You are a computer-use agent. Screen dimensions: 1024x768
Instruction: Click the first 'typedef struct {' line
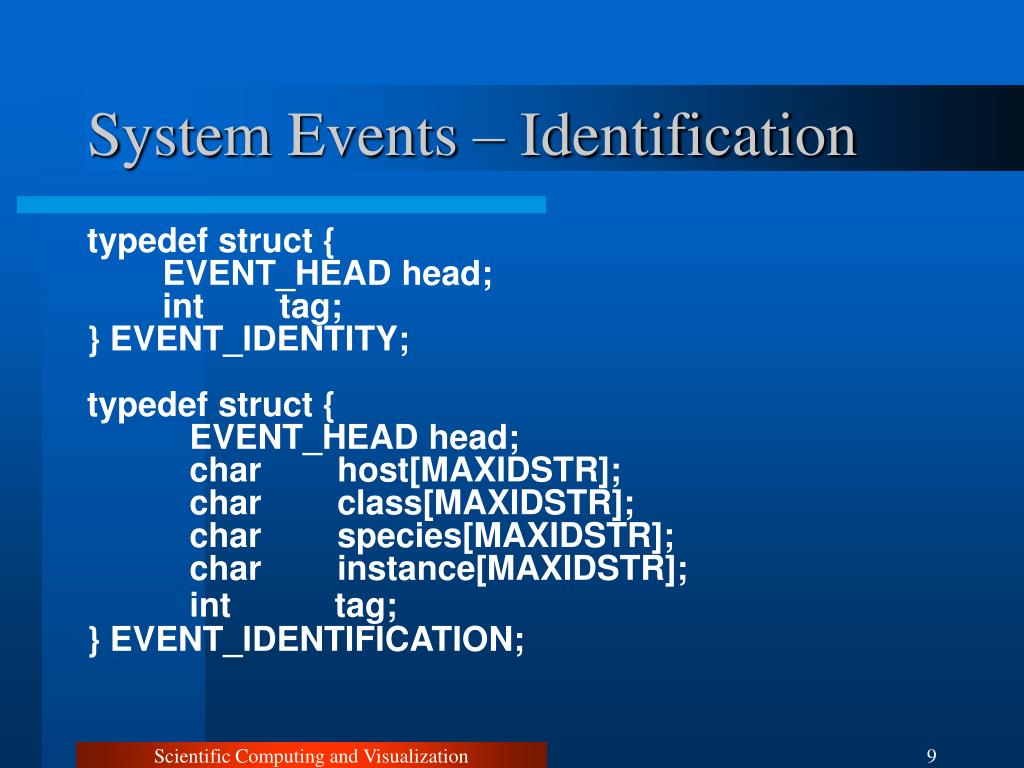click(x=211, y=242)
